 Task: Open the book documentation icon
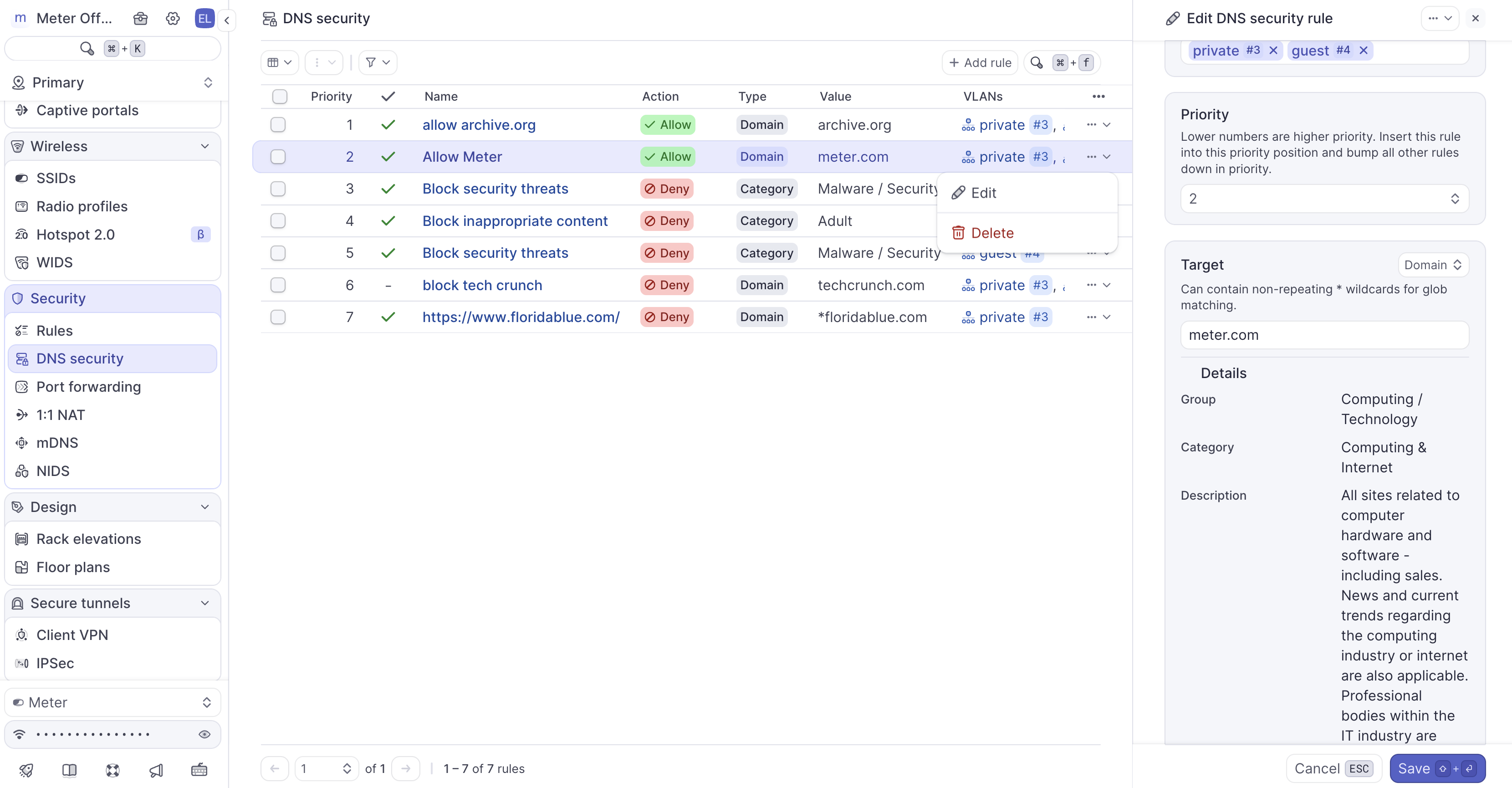69,770
